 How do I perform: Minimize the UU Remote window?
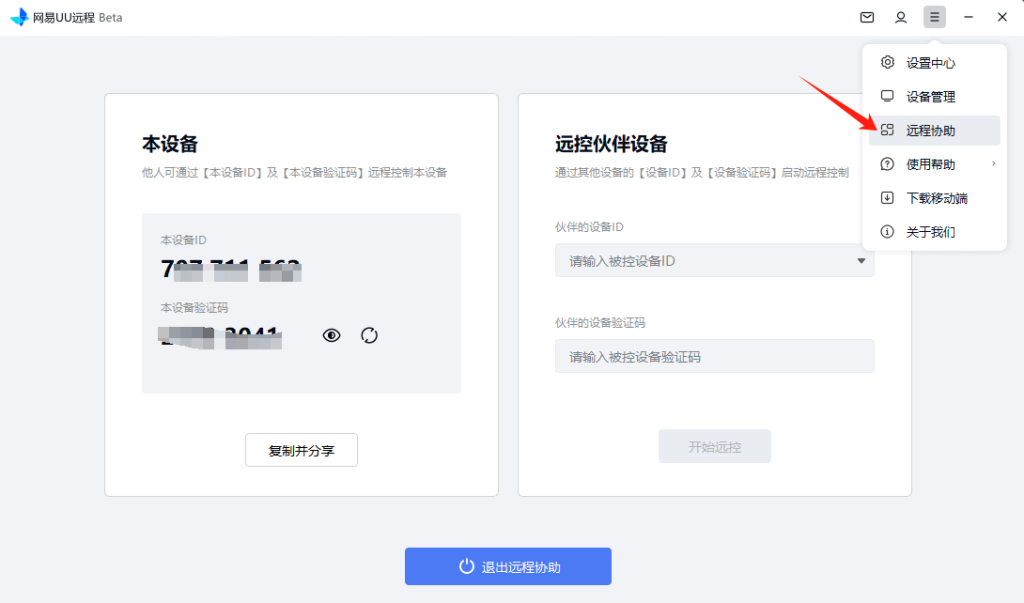[968, 18]
